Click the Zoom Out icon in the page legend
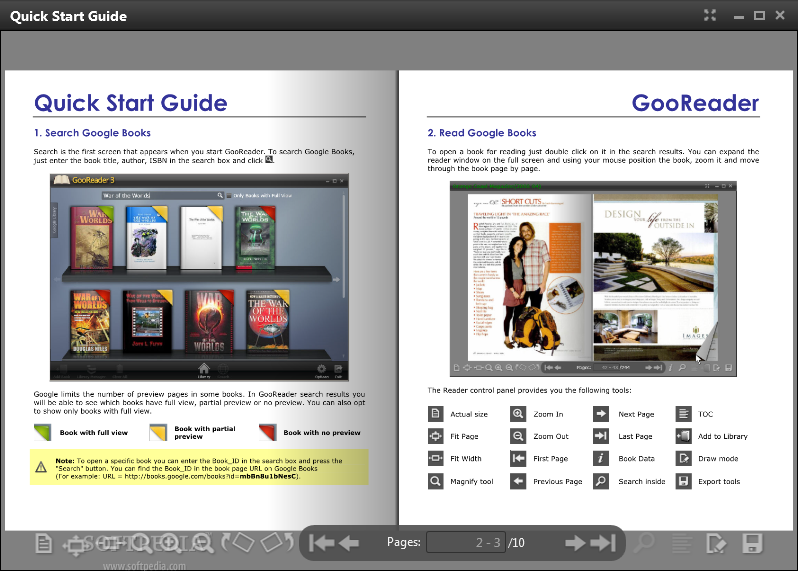Image resolution: width=798 pixels, height=571 pixels. [x=518, y=436]
